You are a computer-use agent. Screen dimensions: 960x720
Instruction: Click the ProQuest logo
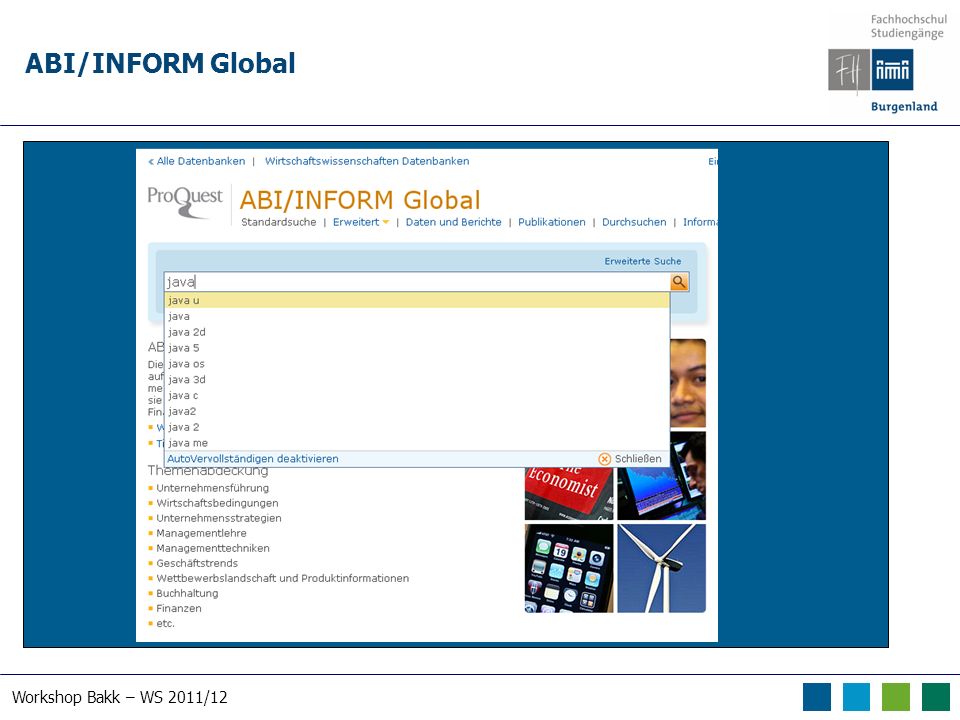tap(185, 203)
